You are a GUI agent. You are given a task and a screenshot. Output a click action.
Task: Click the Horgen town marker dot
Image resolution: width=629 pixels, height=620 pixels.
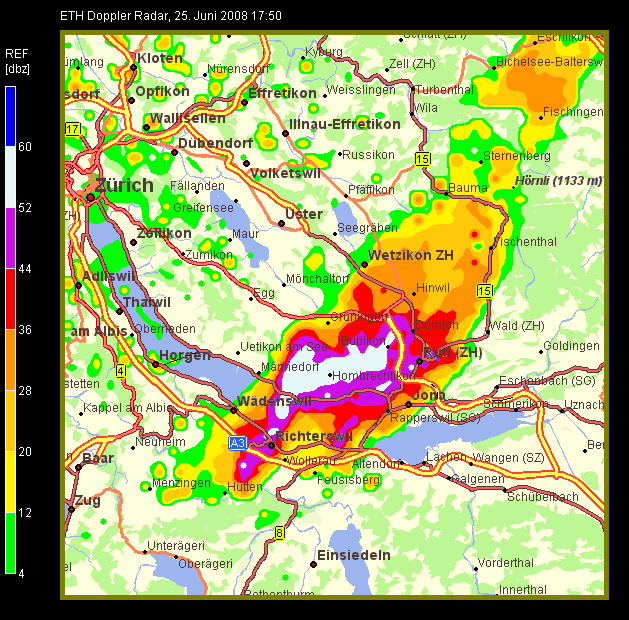coord(156,364)
